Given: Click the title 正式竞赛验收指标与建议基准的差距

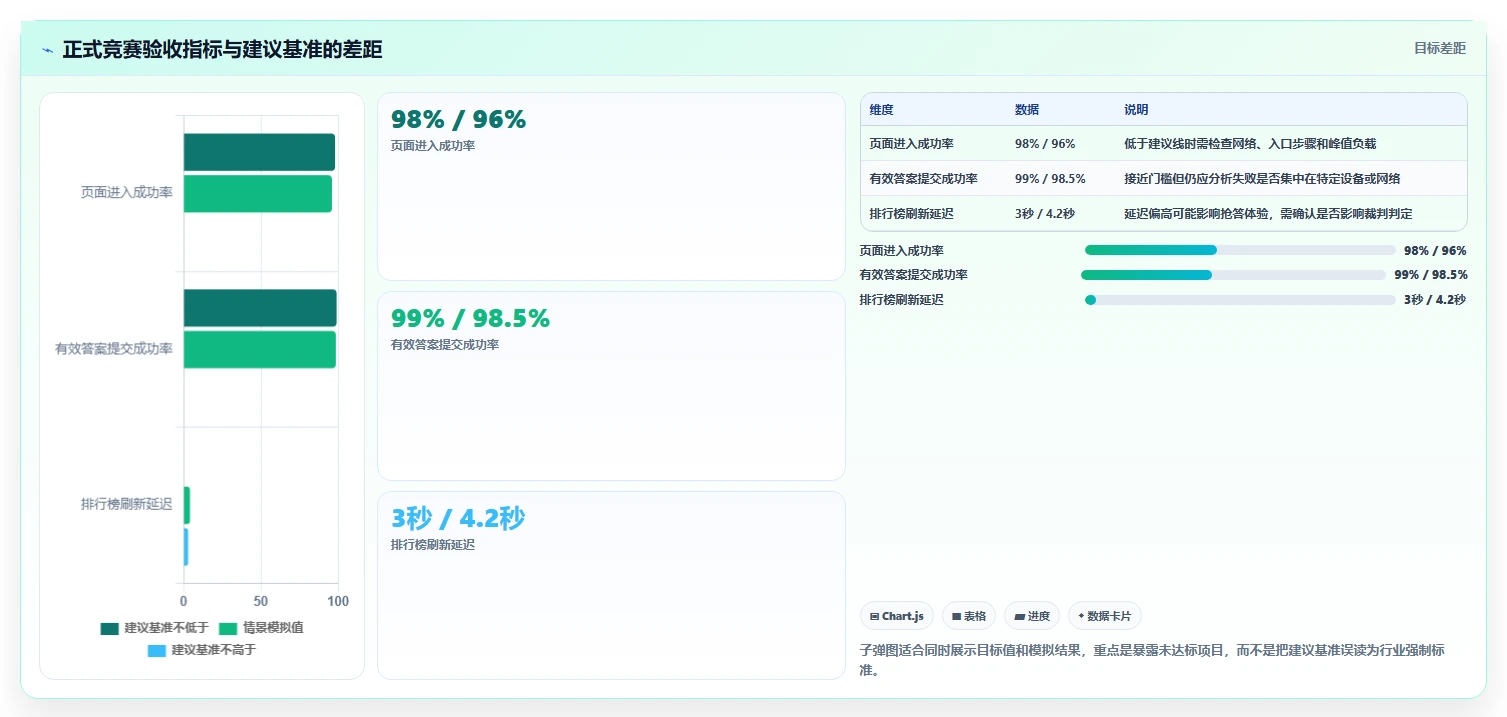Looking at the screenshot, I should [222, 49].
